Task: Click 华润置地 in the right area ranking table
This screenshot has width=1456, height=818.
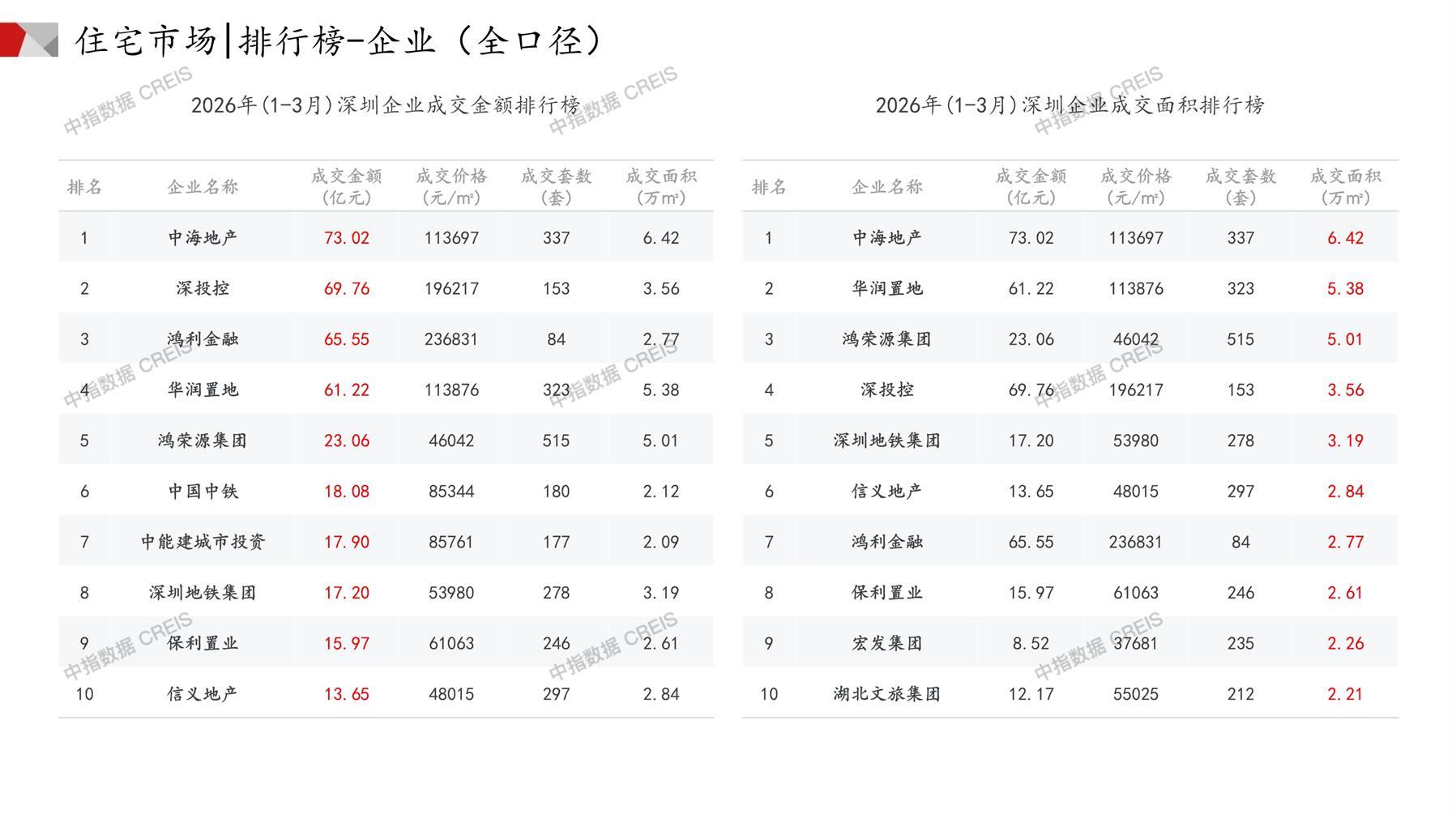Action: click(887, 288)
